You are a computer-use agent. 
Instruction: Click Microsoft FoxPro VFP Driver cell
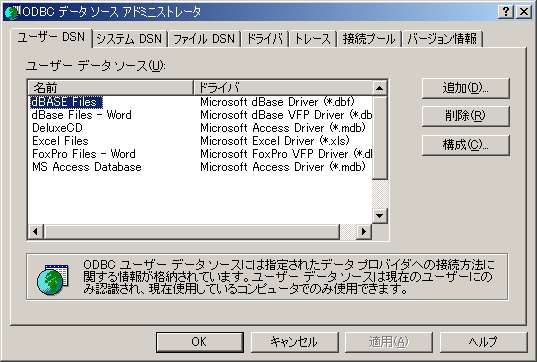(286, 154)
